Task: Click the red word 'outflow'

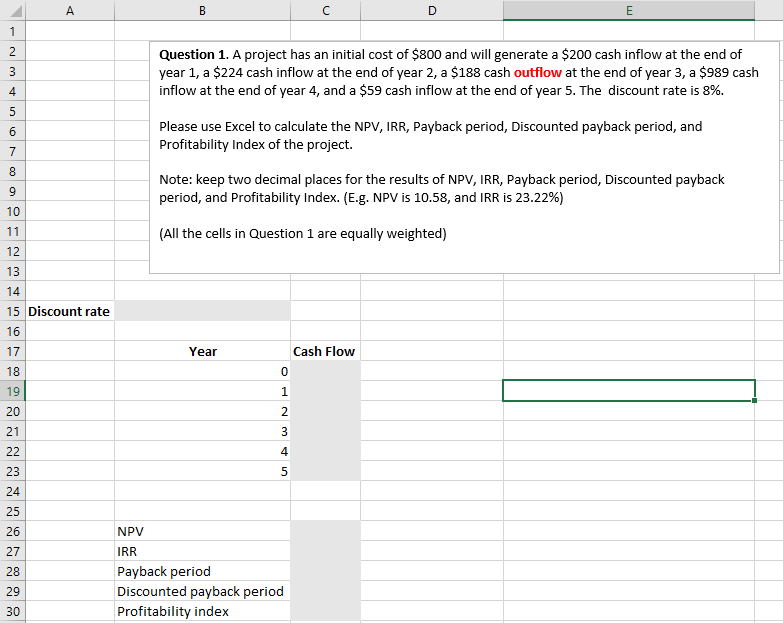Action: [538, 72]
